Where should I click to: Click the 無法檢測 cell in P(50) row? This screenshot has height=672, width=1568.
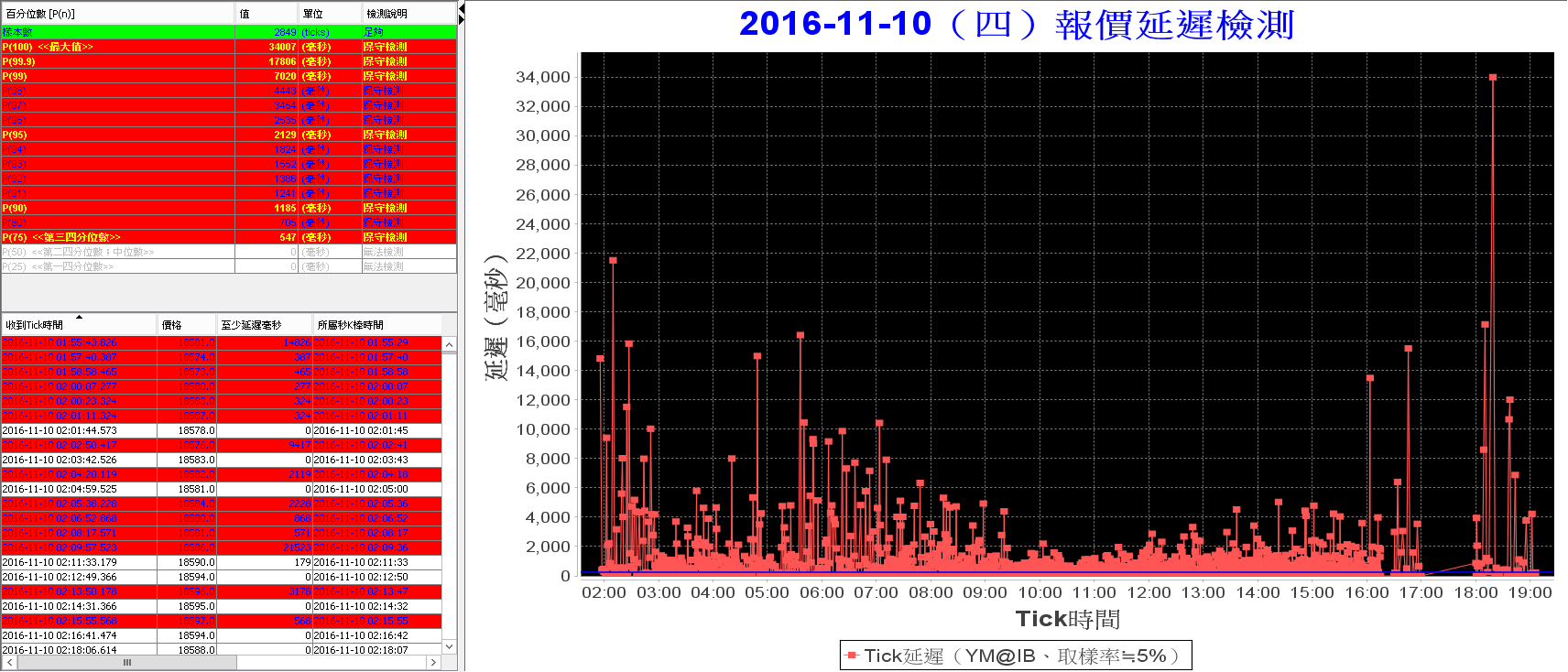(409, 252)
